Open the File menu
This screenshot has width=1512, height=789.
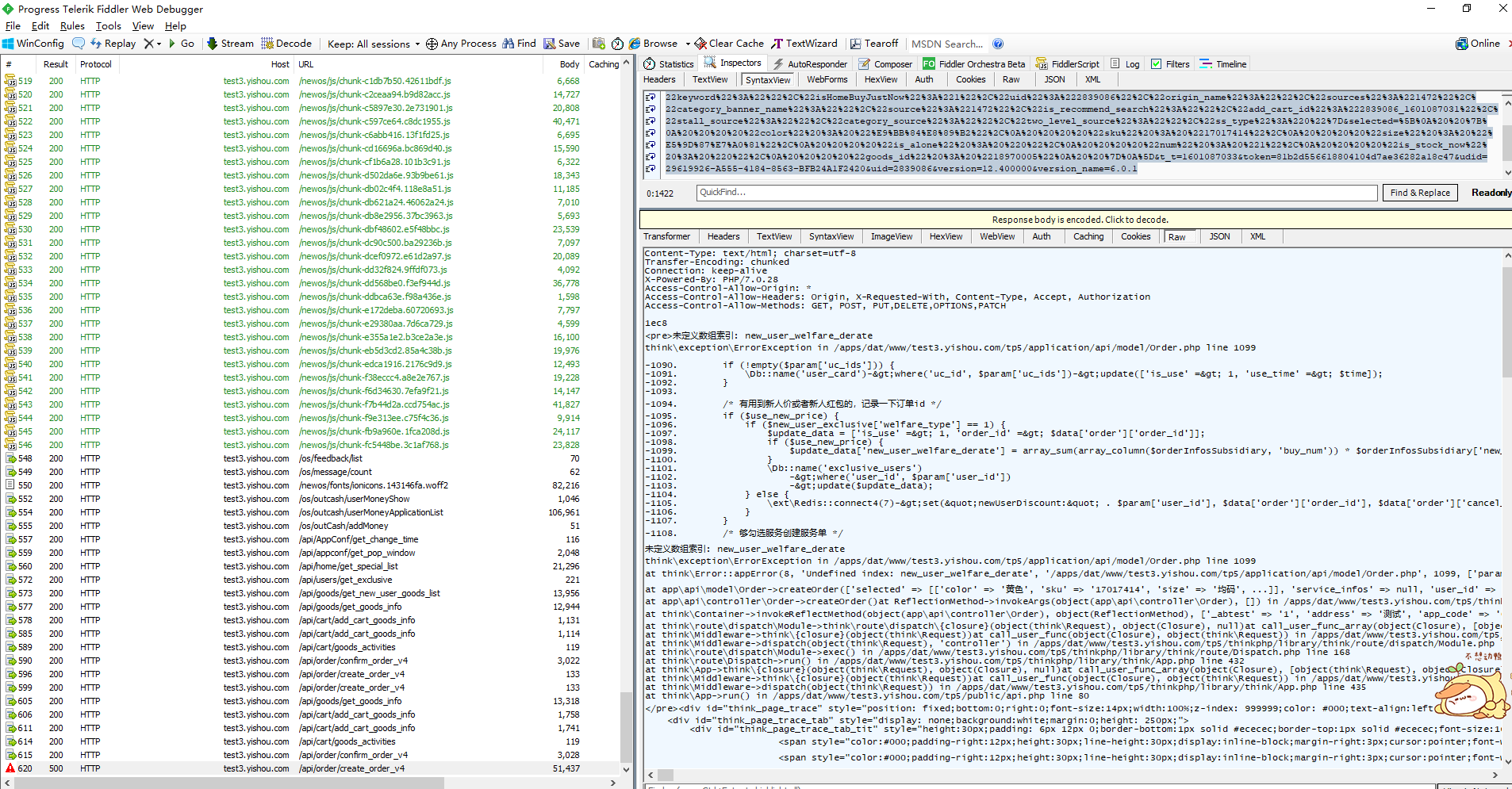click(x=13, y=25)
